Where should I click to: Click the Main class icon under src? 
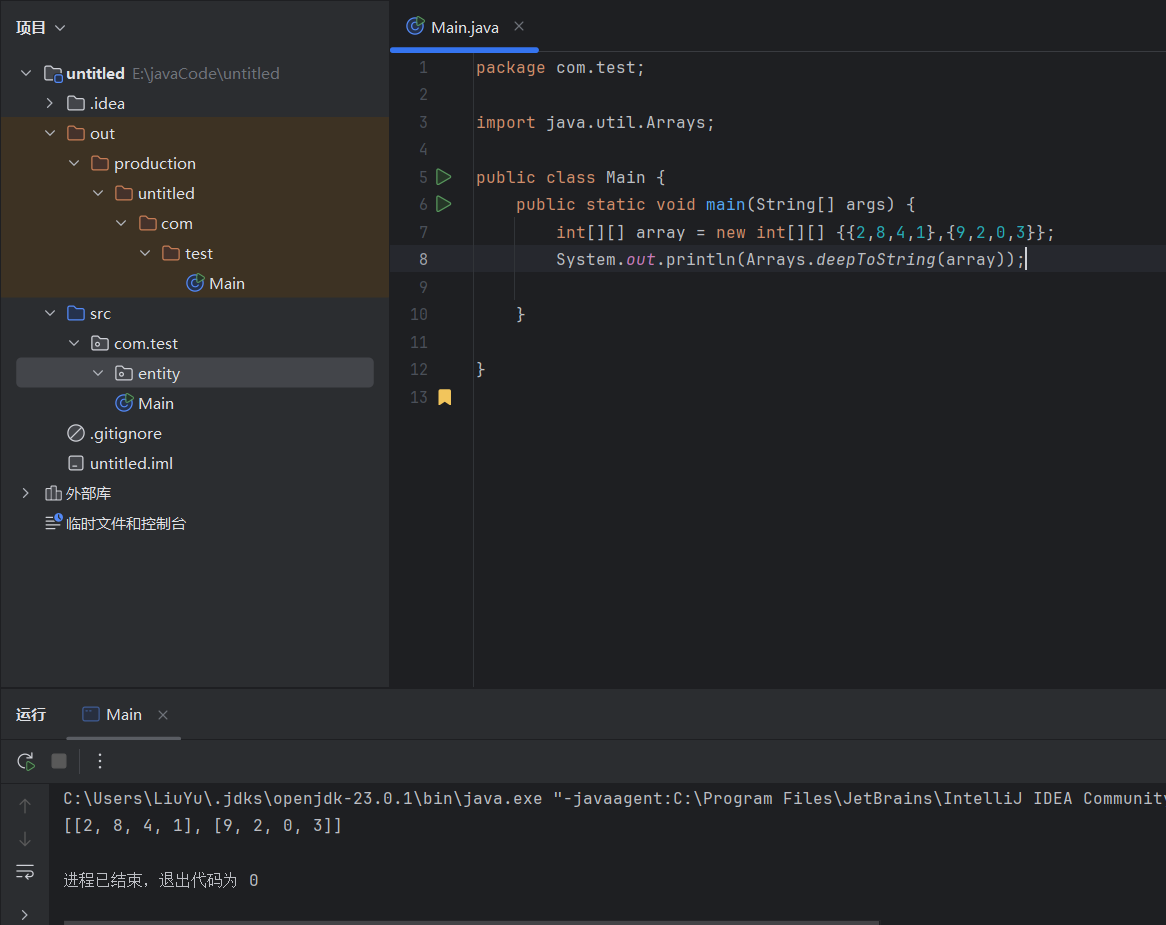coord(124,403)
